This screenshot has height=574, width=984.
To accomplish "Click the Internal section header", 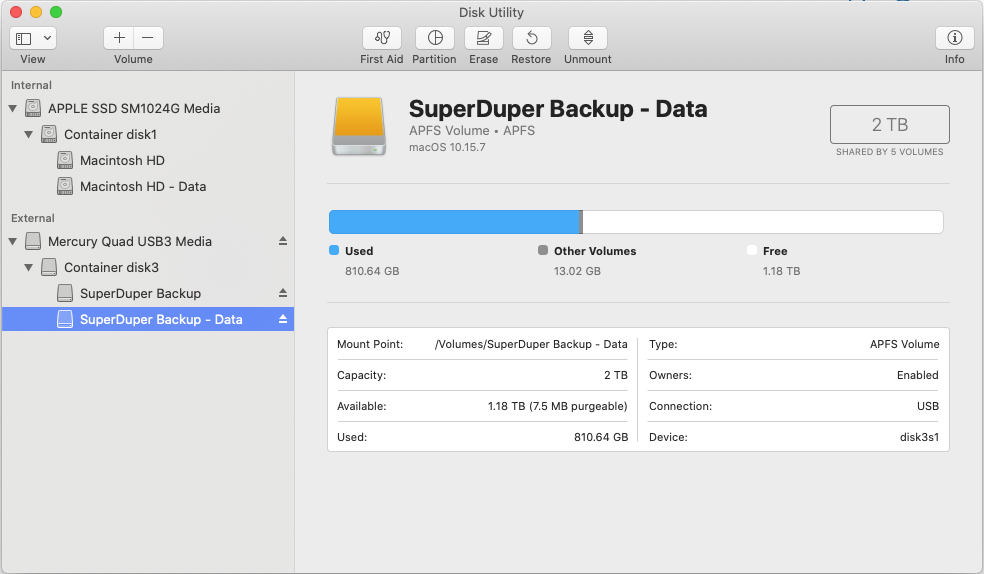I will 31,85.
